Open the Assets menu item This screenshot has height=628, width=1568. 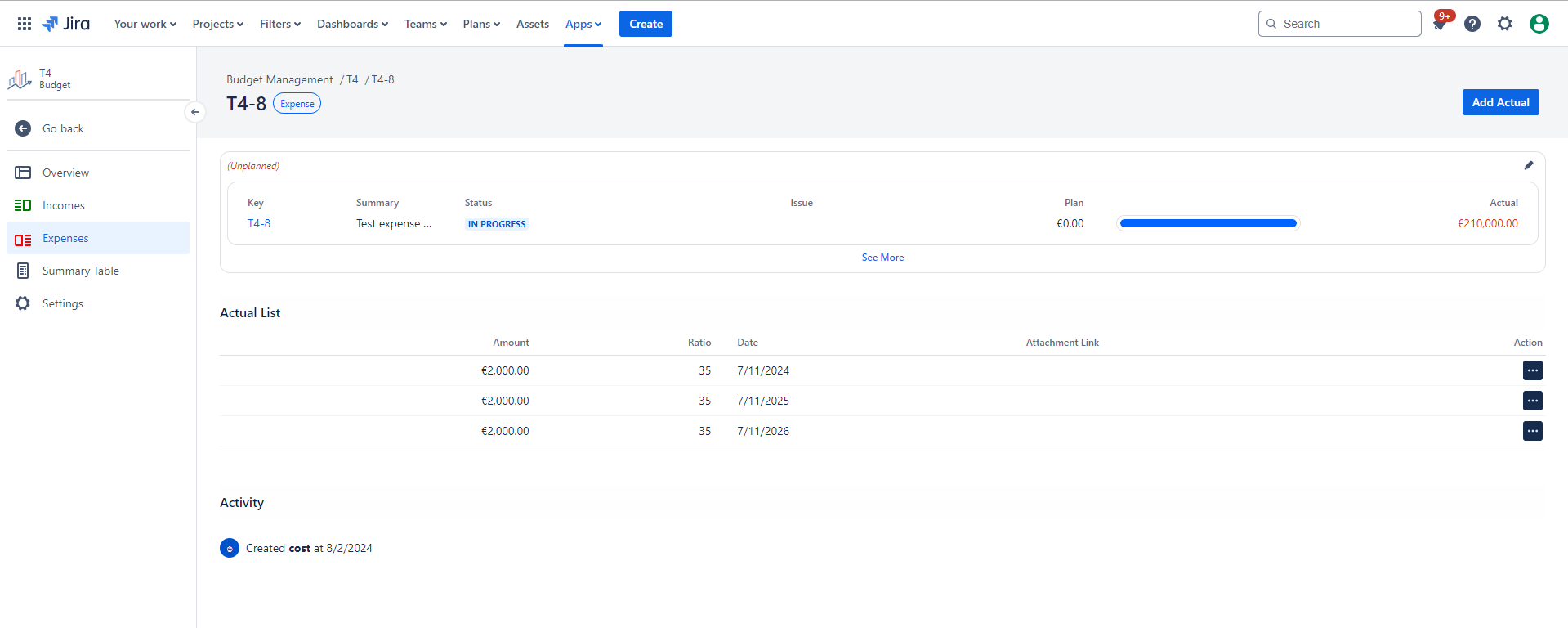click(533, 24)
